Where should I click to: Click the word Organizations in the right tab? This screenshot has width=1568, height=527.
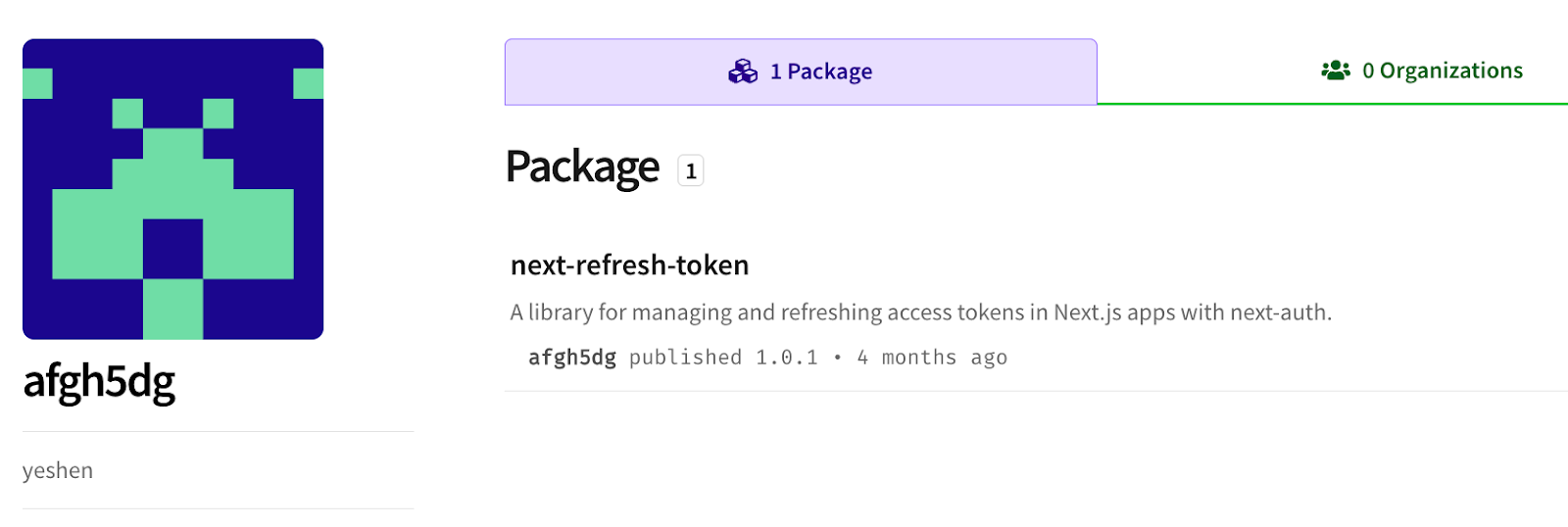pos(1451,72)
